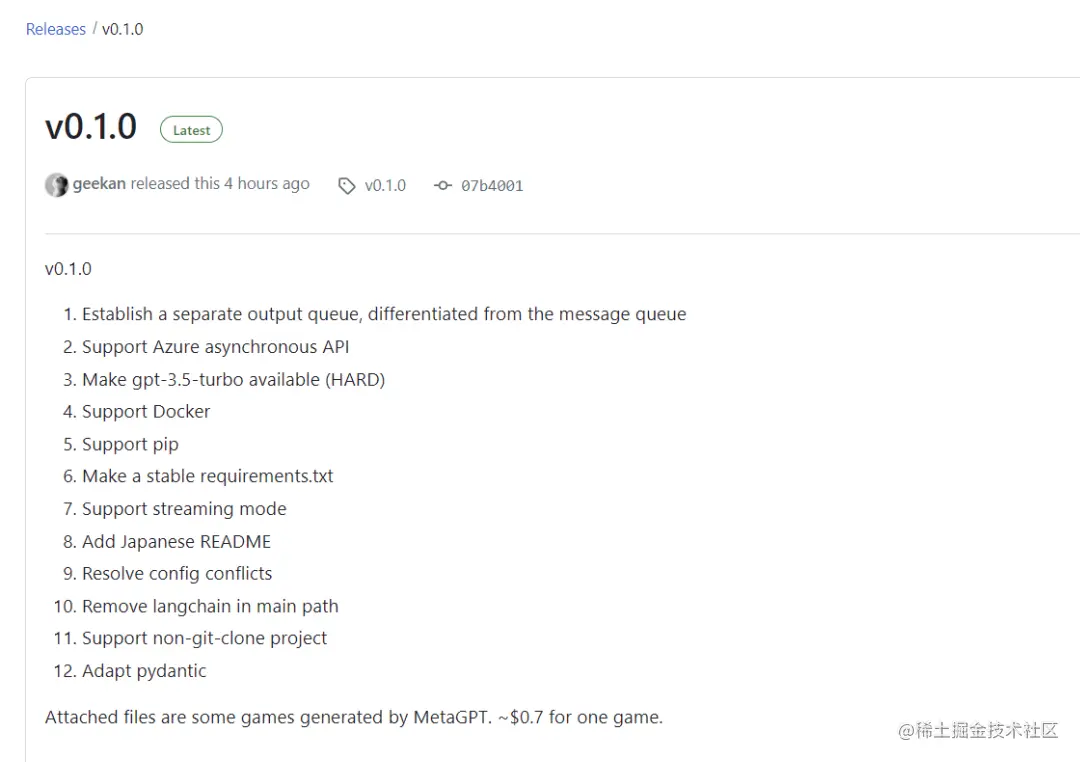This screenshot has width=1080, height=762.
Task: Click list item "Support Azure asynchronous API"
Action: point(216,347)
